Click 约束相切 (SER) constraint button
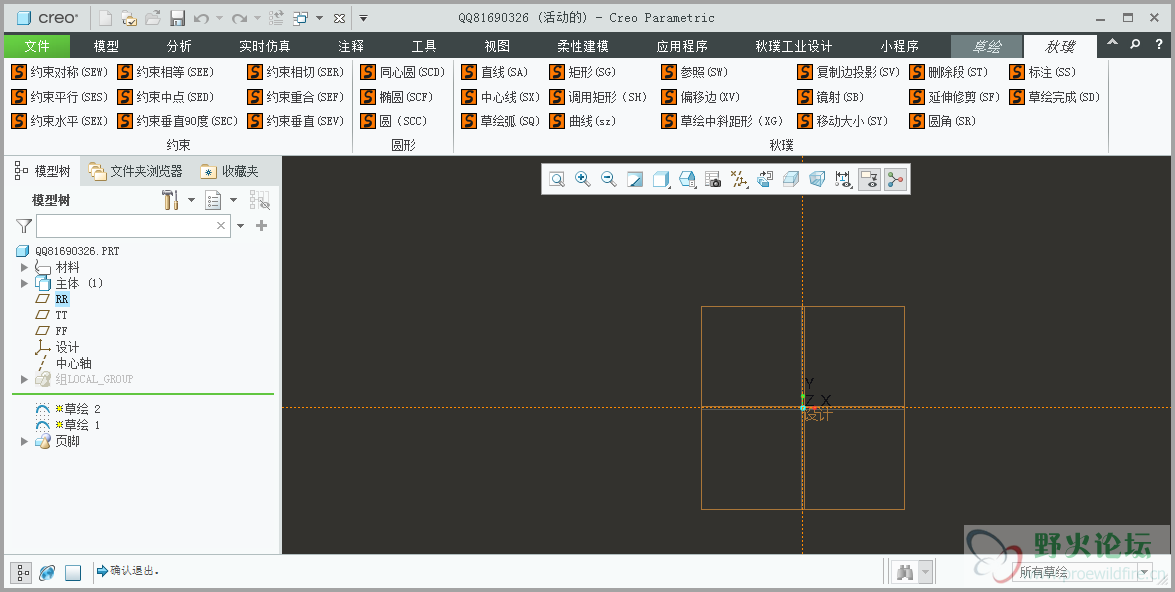Image resolution: width=1175 pixels, height=592 pixels. pos(296,72)
